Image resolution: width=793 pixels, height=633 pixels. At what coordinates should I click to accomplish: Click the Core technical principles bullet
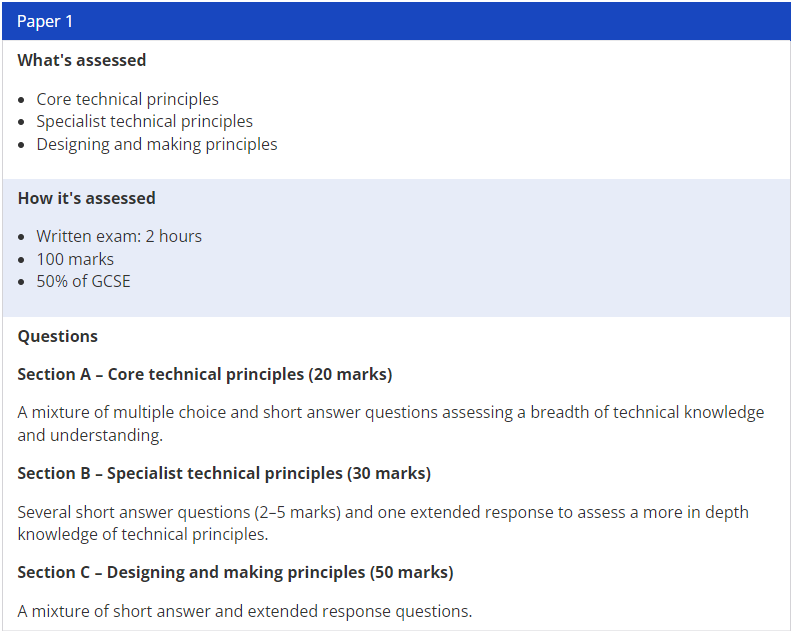[127, 99]
